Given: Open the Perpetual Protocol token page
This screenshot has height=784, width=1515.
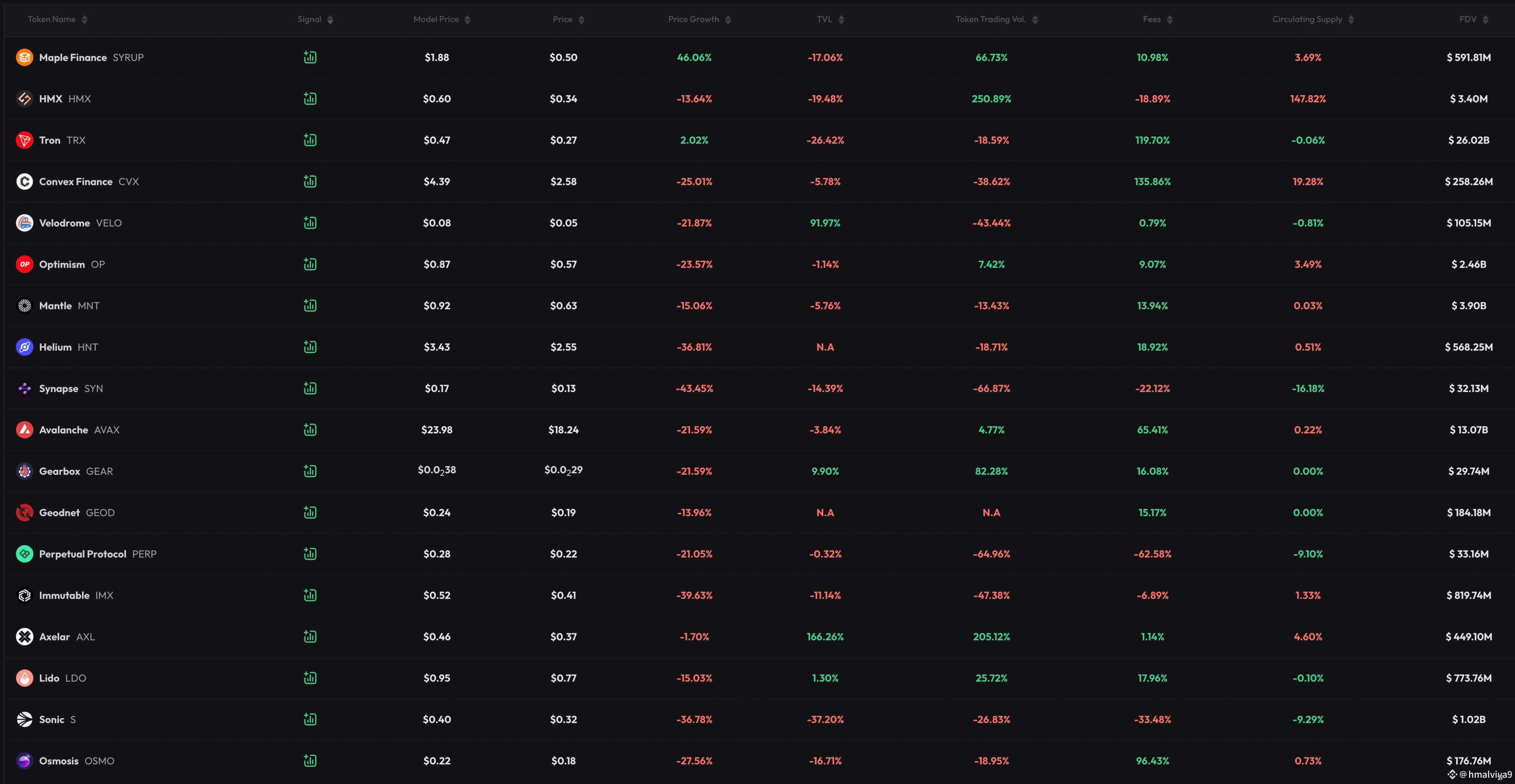Looking at the screenshot, I should pyautogui.click(x=98, y=554).
